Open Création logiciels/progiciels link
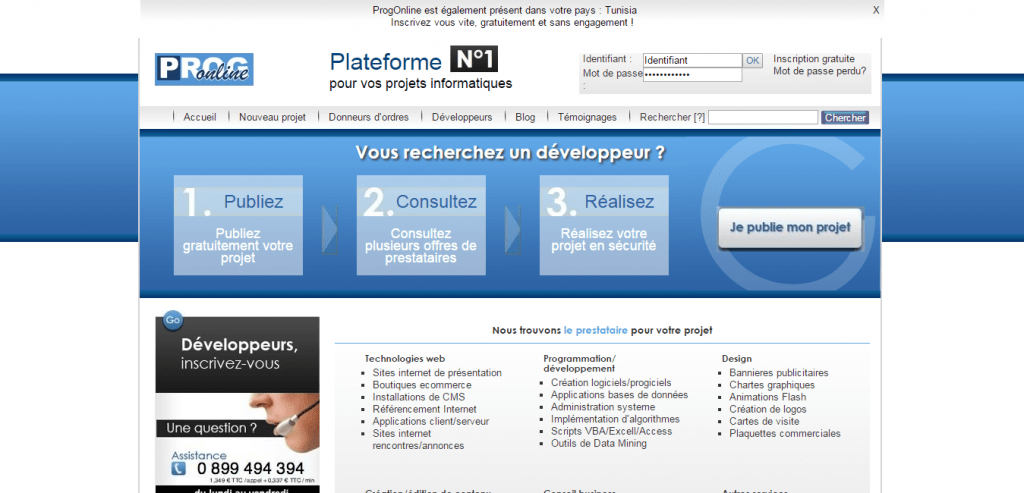Viewport: 1024px width, 493px height. [611, 383]
